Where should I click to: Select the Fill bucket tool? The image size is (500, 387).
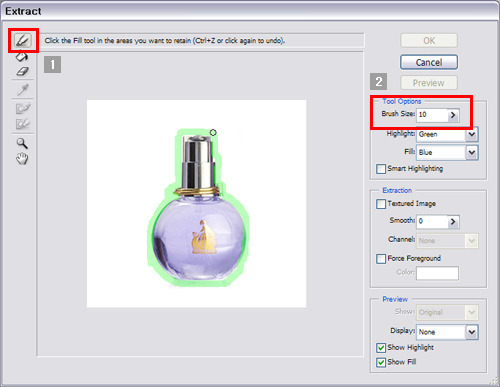pyautogui.click(x=22, y=56)
